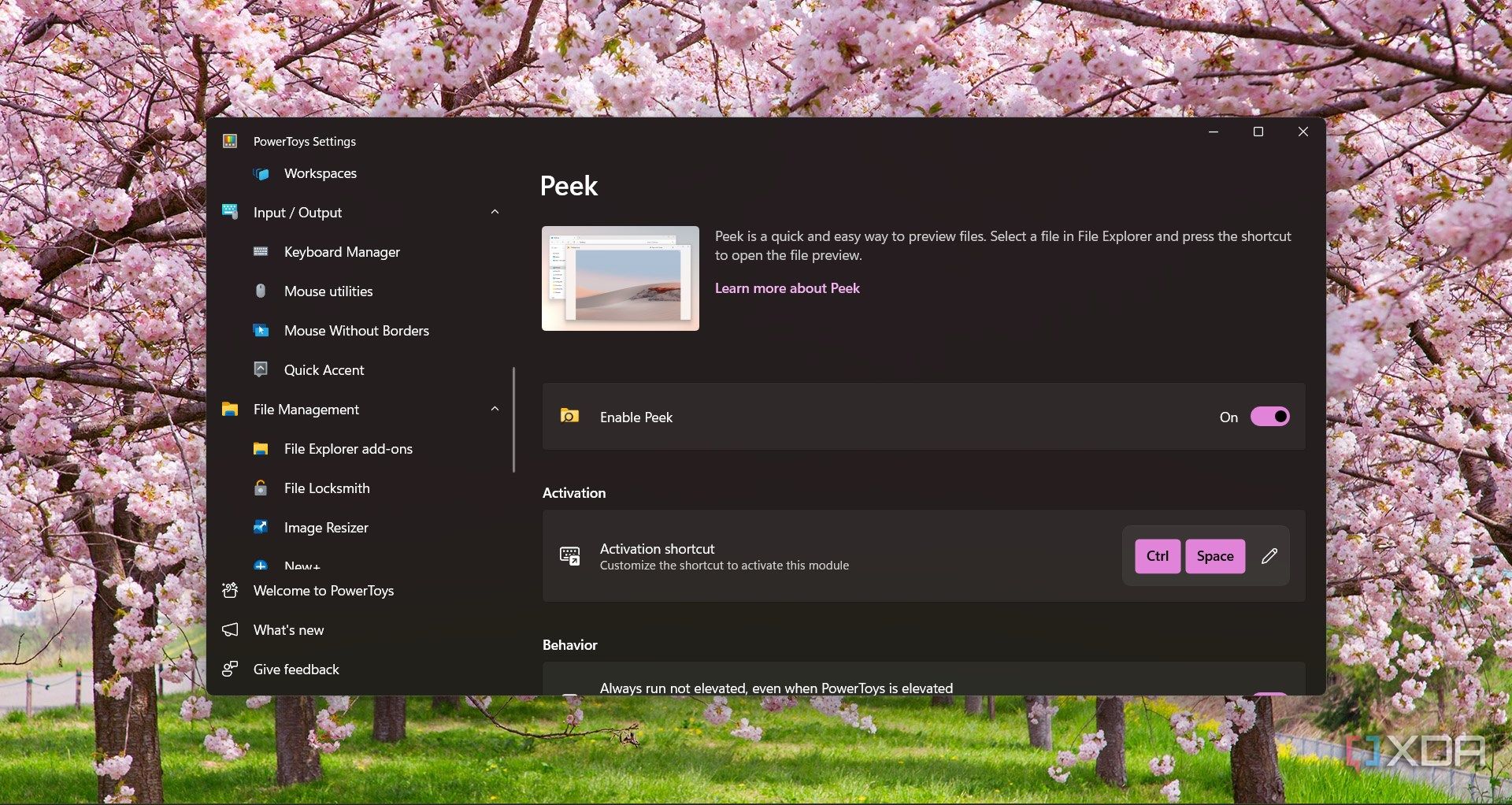This screenshot has height=805, width=1512.
Task: Click the File Explorer add-ons icon
Action: 261,449
